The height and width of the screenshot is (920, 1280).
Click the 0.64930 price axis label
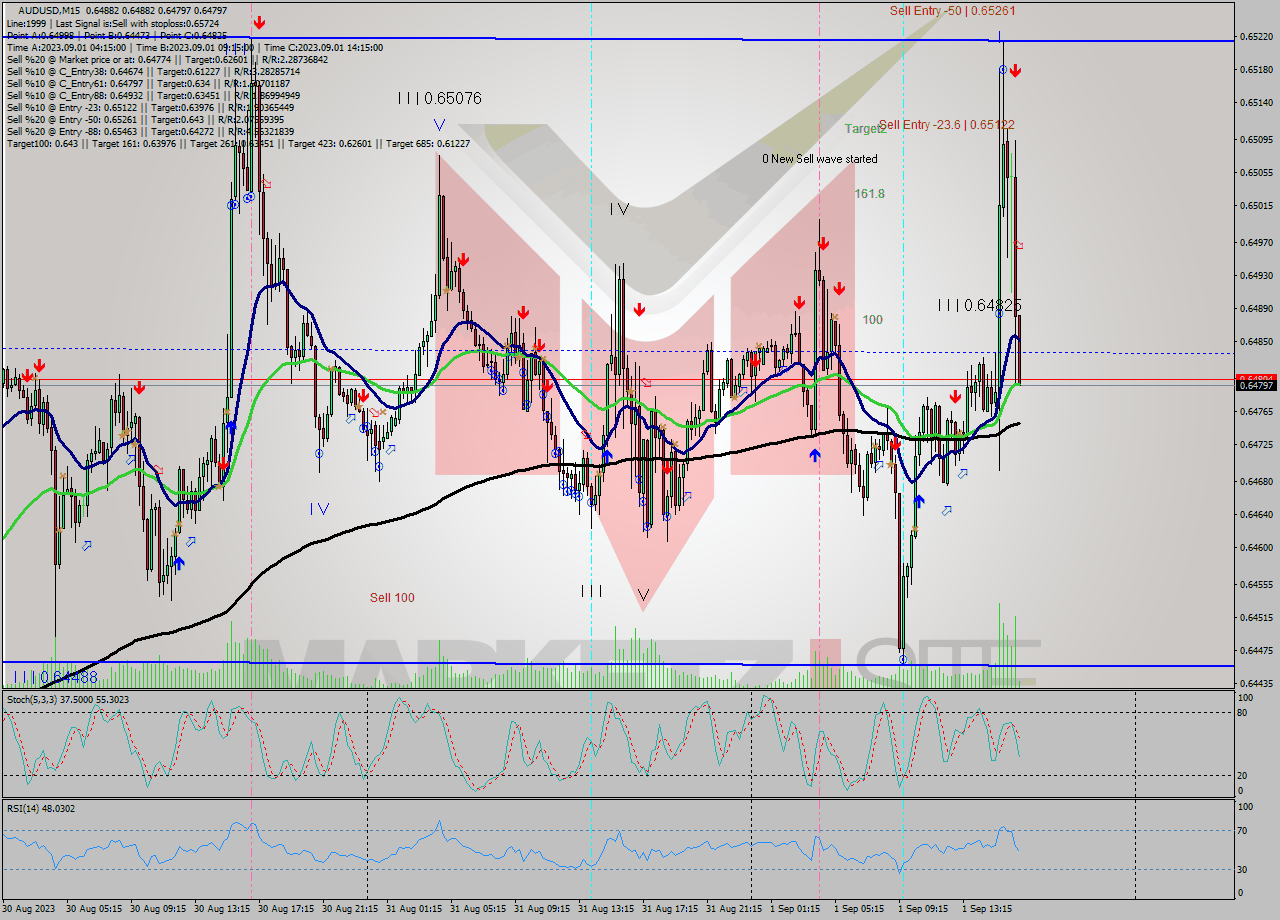point(1256,276)
